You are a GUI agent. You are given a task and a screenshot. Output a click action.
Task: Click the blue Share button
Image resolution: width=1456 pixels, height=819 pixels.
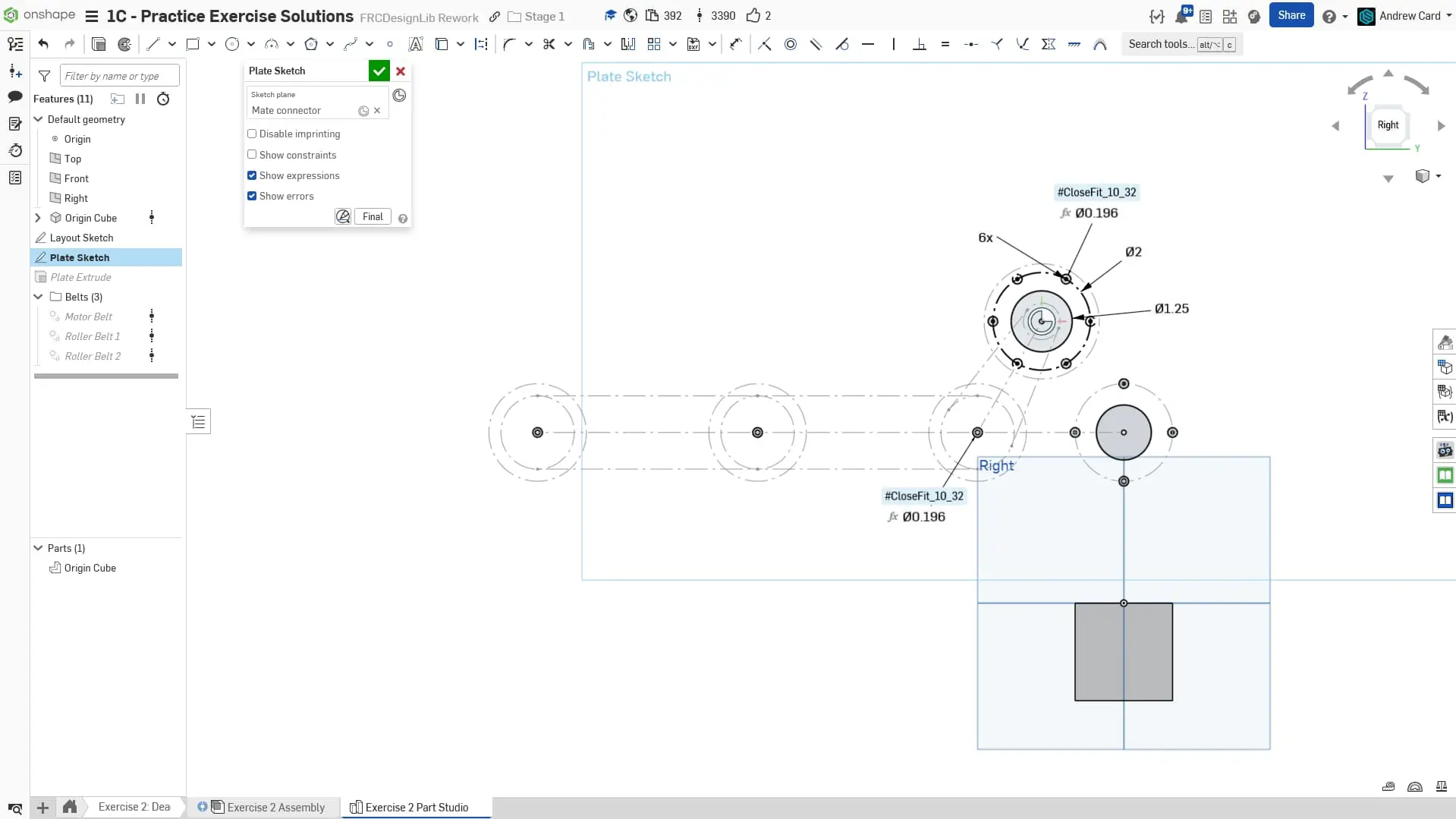[x=1291, y=15]
